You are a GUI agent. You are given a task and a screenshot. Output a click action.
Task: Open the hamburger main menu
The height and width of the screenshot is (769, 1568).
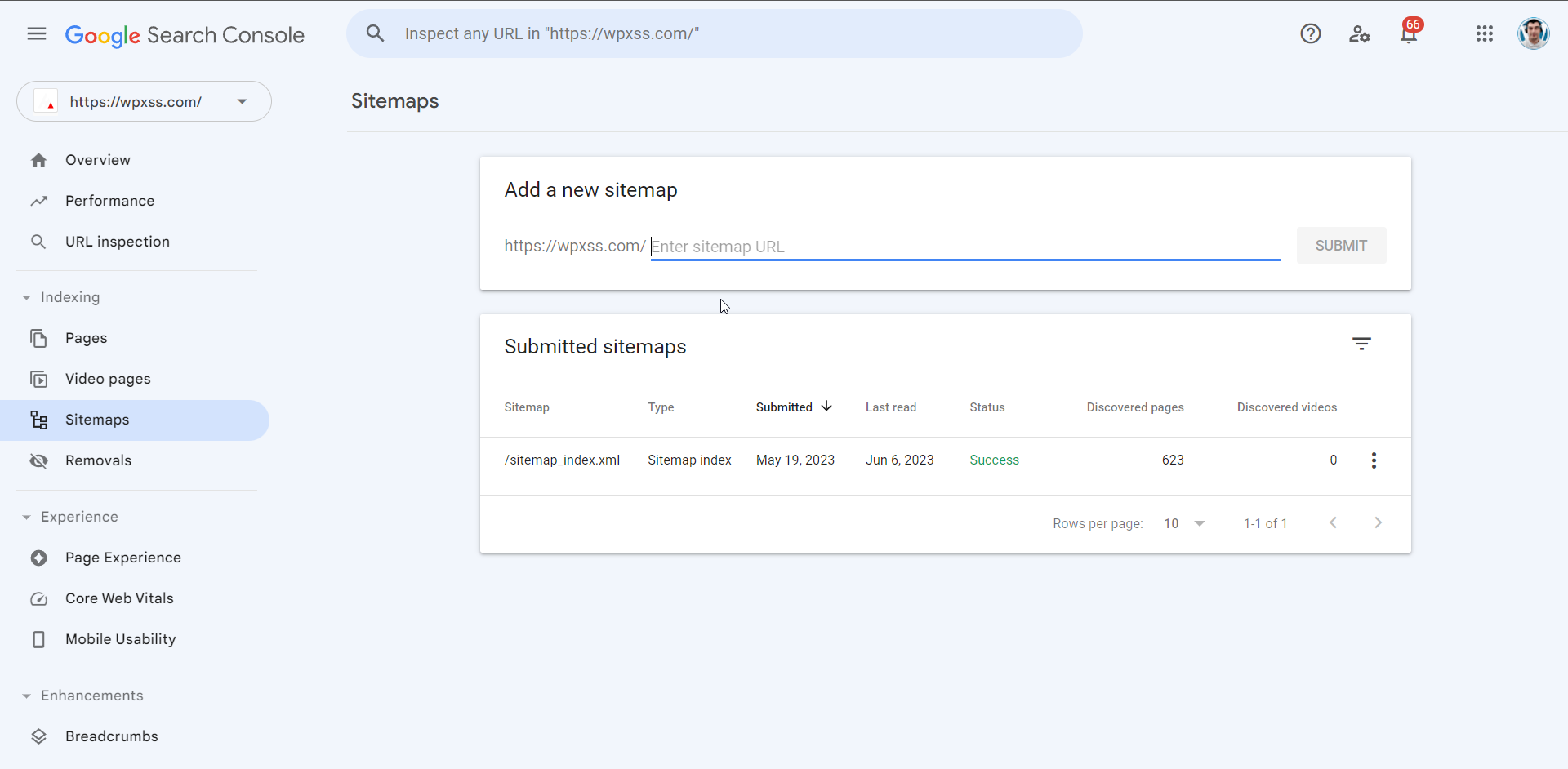click(x=37, y=33)
